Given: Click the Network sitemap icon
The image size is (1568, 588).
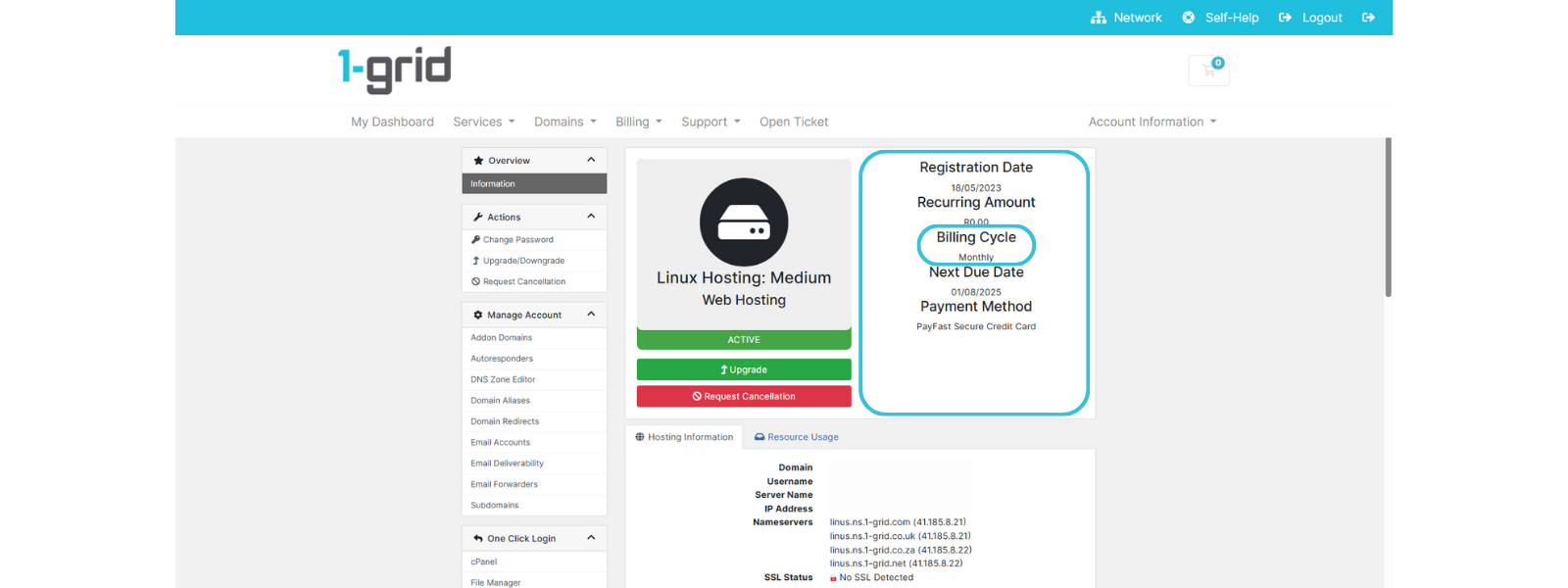Looking at the screenshot, I should pyautogui.click(x=1098, y=18).
